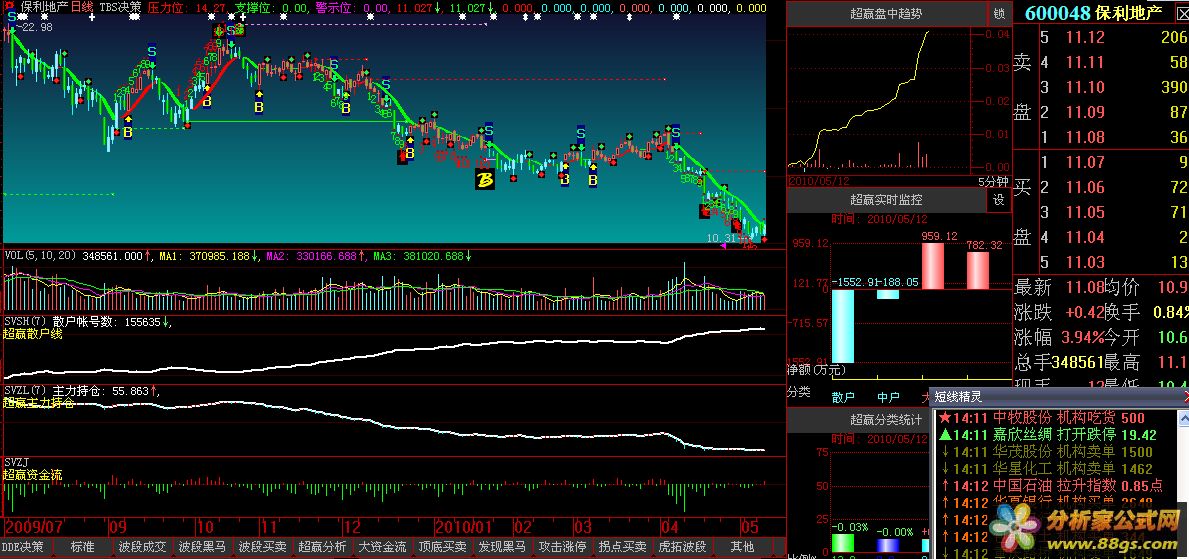Click the 散户 category label

[842, 397]
